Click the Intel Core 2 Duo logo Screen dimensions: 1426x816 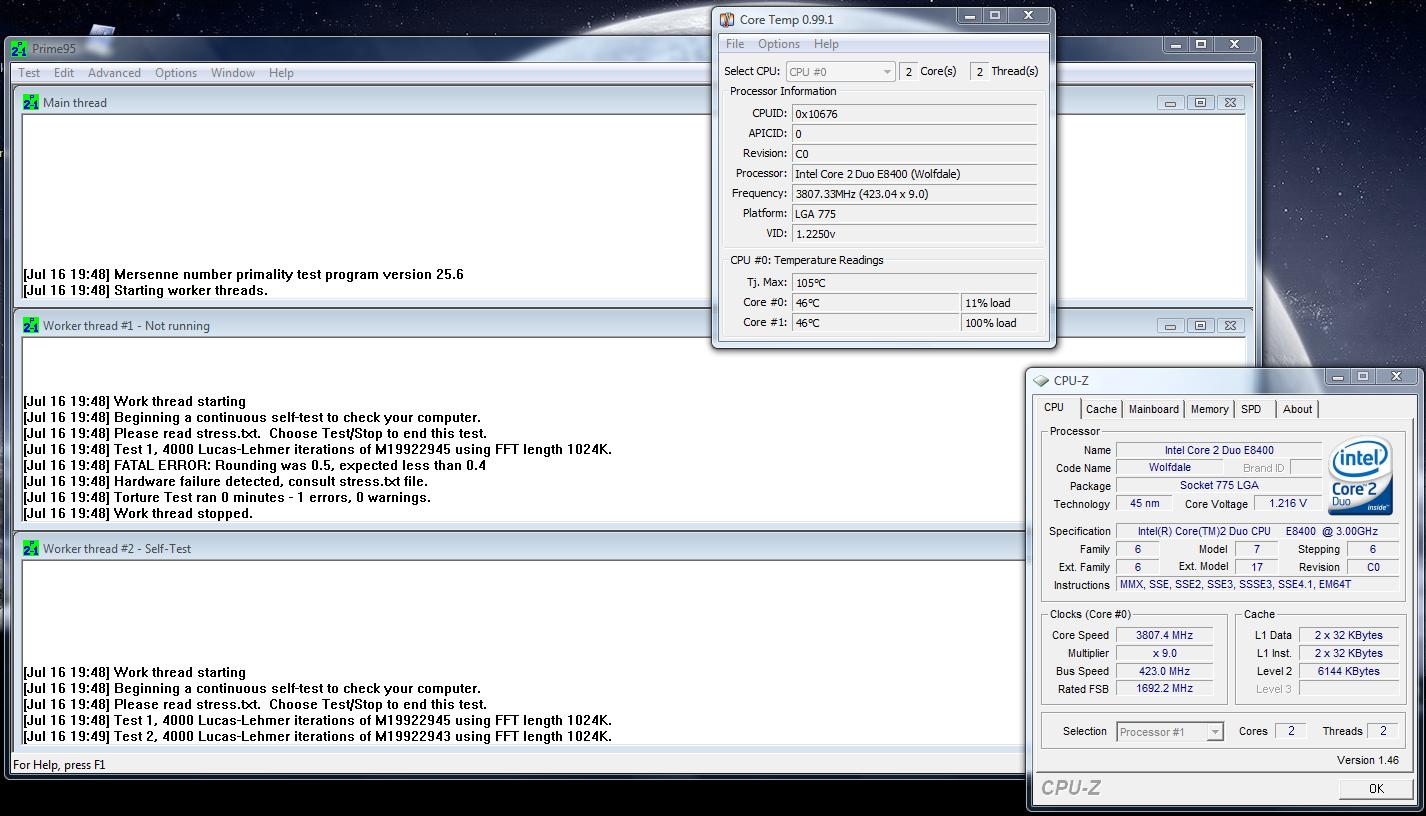[x=1360, y=476]
